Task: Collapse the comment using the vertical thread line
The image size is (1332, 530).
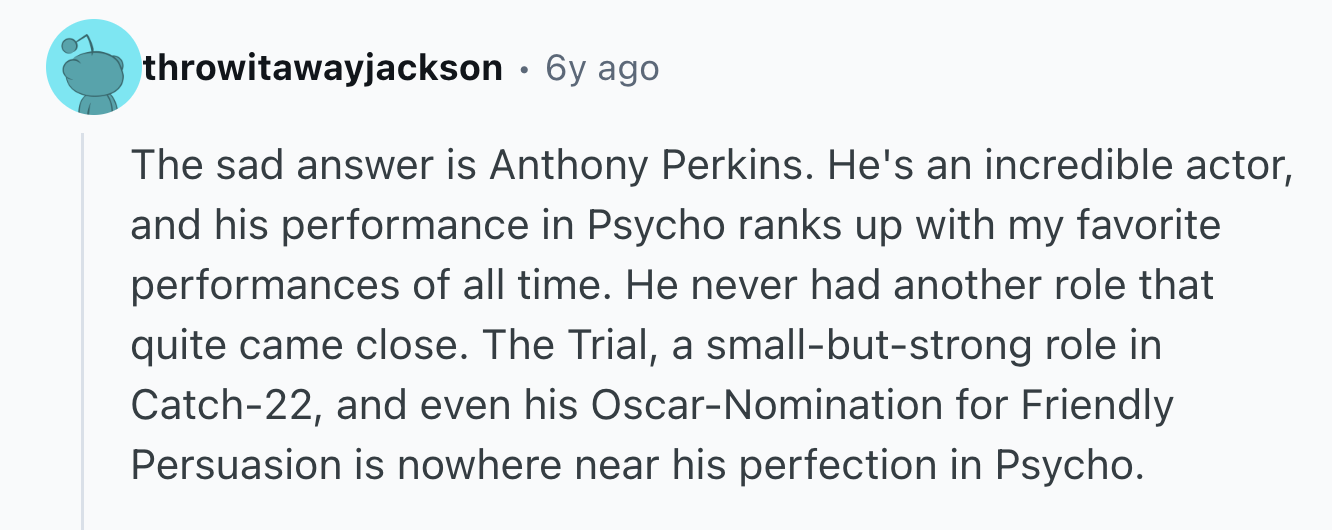Action: (x=84, y=332)
